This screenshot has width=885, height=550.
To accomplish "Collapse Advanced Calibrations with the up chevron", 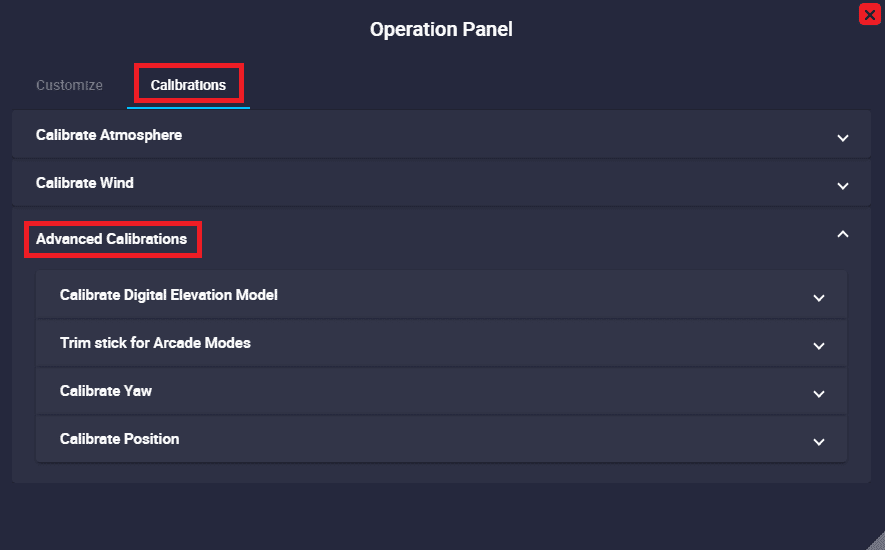I will tap(843, 234).
